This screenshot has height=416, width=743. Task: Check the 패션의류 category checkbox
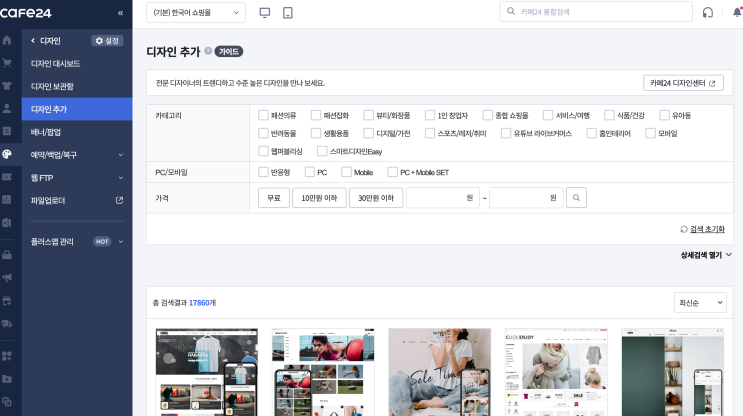pos(263,115)
